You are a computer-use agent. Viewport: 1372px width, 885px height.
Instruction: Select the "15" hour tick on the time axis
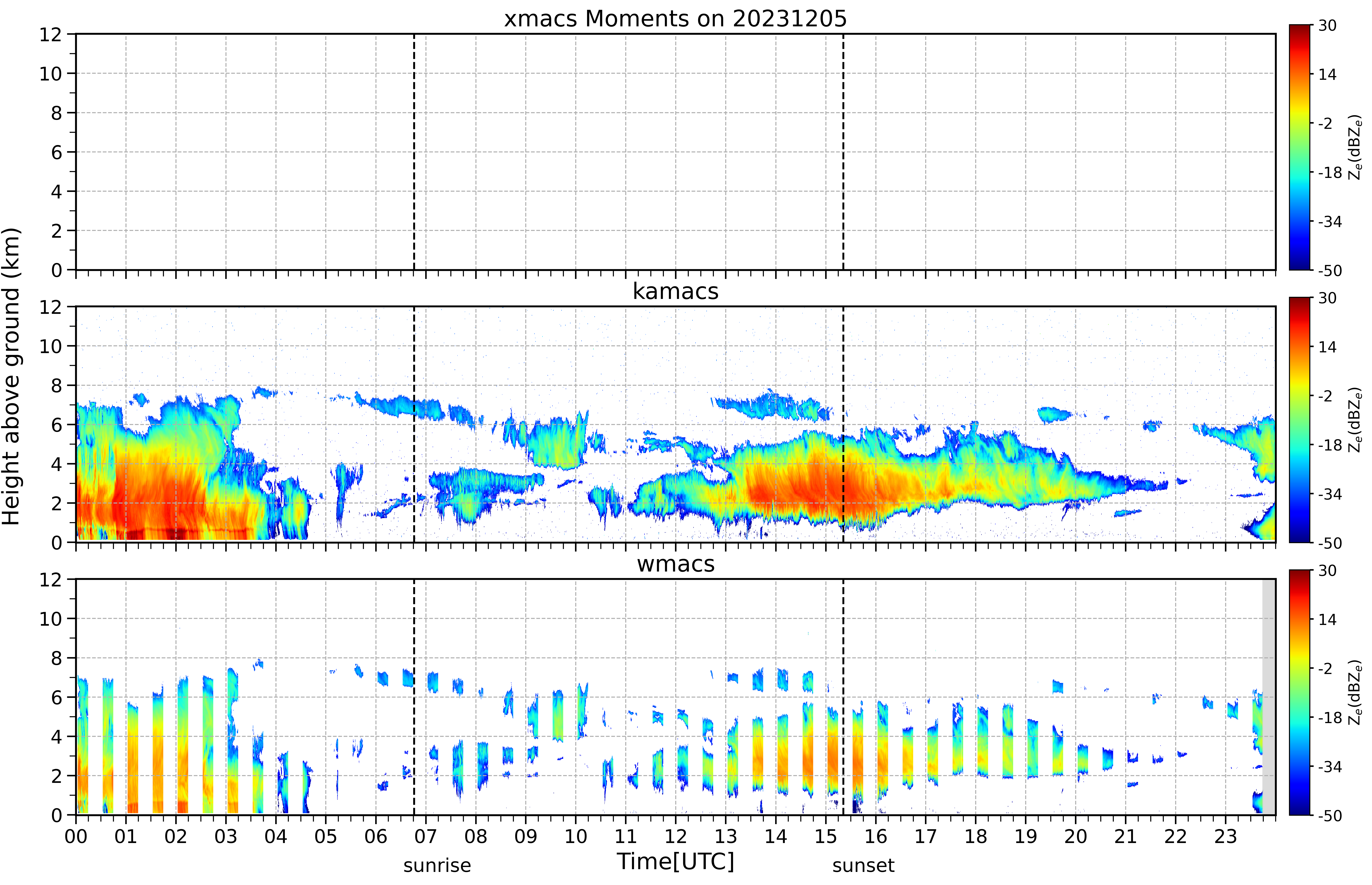coord(826,837)
